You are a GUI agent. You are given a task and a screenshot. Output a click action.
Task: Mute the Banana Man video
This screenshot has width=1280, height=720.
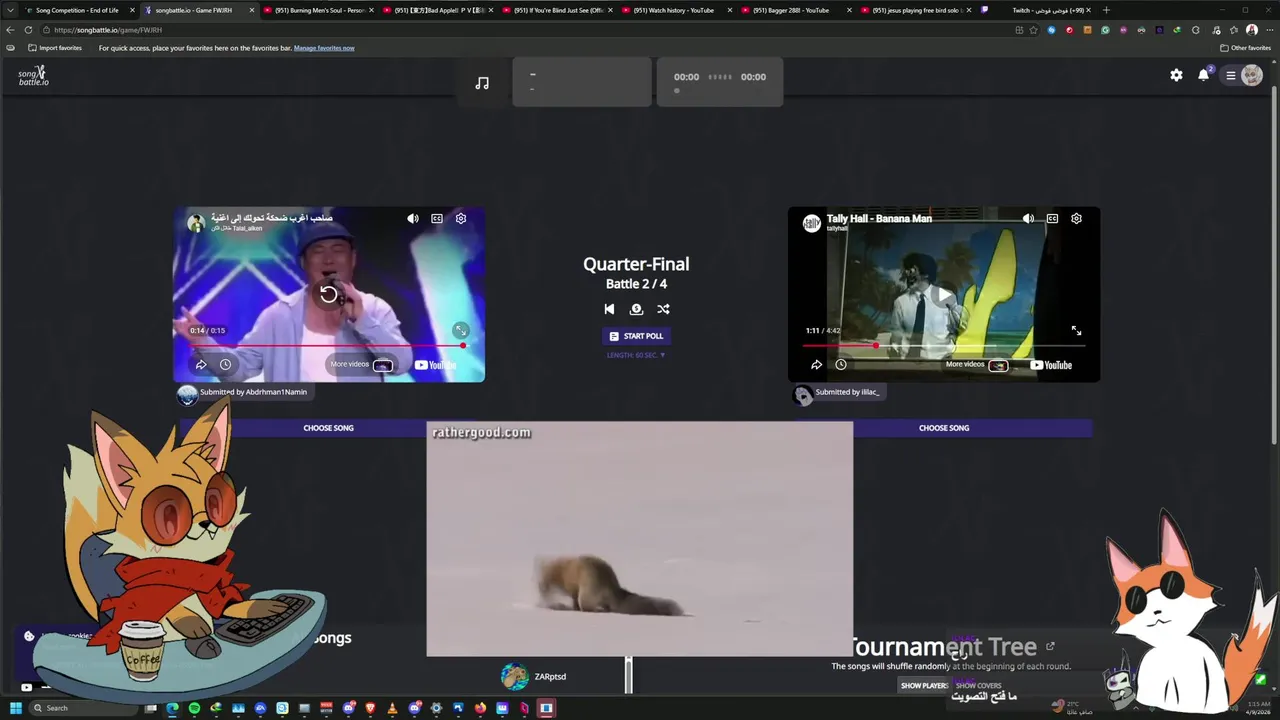(x=1028, y=218)
